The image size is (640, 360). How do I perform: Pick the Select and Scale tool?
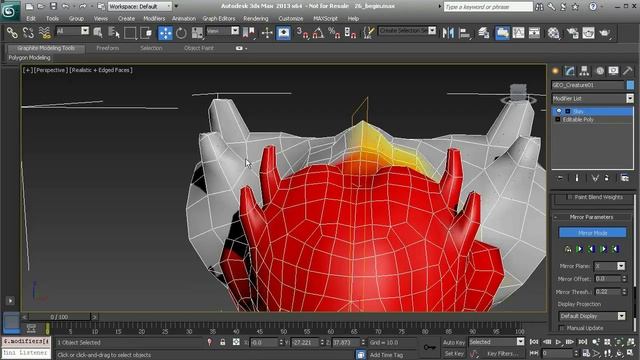pos(197,33)
